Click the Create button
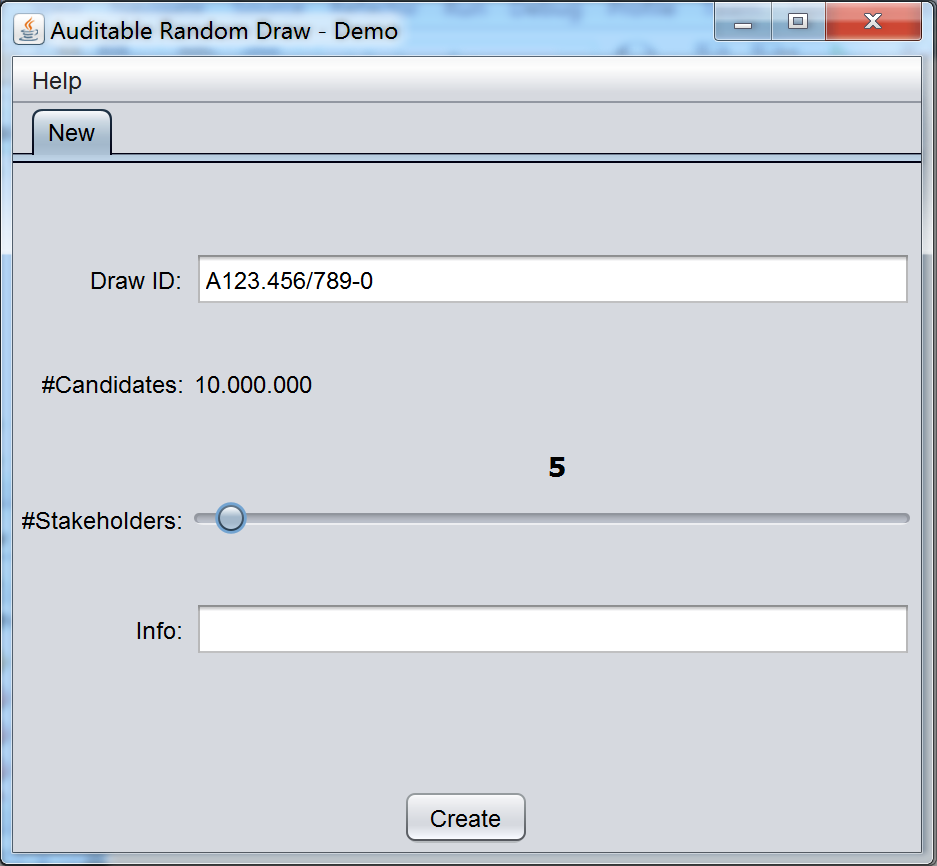The width and height of the screenshot is (937, 866). (x=466, y=817)
